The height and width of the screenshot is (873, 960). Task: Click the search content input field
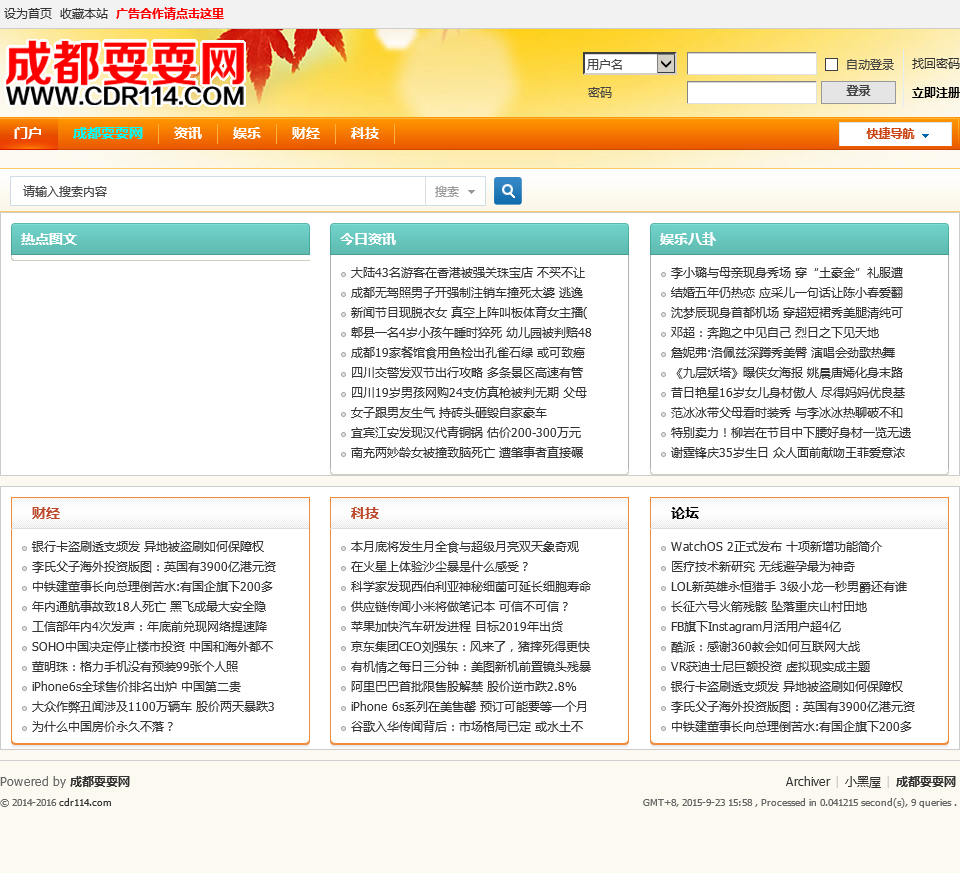[x=217, y=191]
